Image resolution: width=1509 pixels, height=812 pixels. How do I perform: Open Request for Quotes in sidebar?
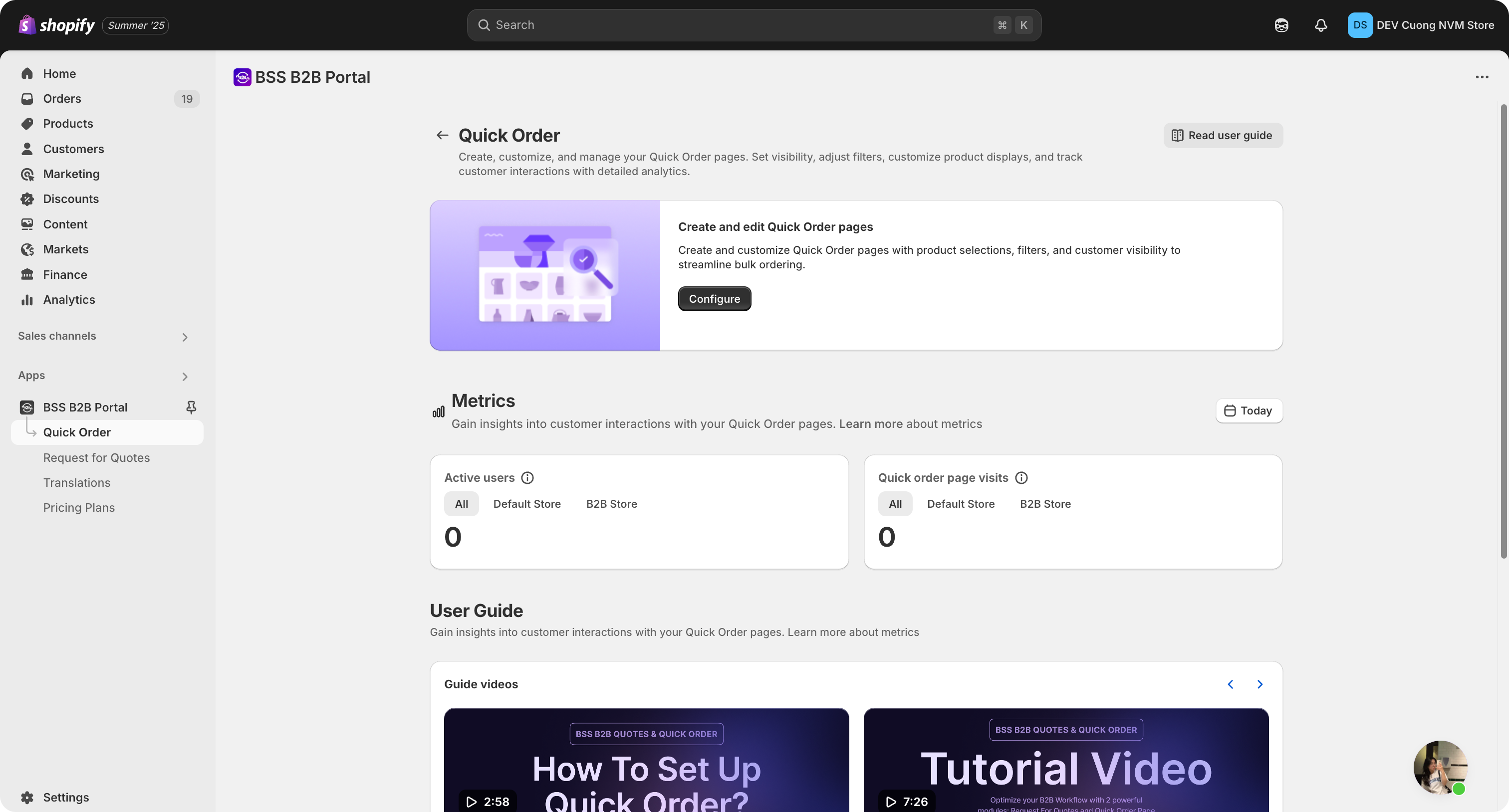96,458
